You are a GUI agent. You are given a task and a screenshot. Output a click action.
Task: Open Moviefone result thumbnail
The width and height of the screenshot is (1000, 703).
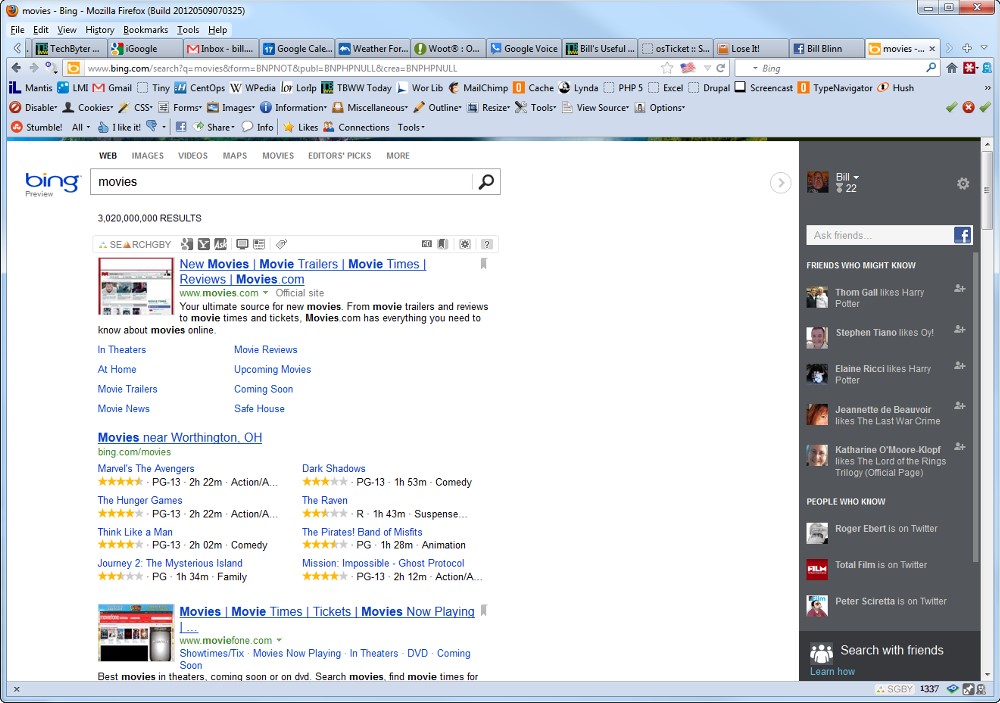[136, 633]
